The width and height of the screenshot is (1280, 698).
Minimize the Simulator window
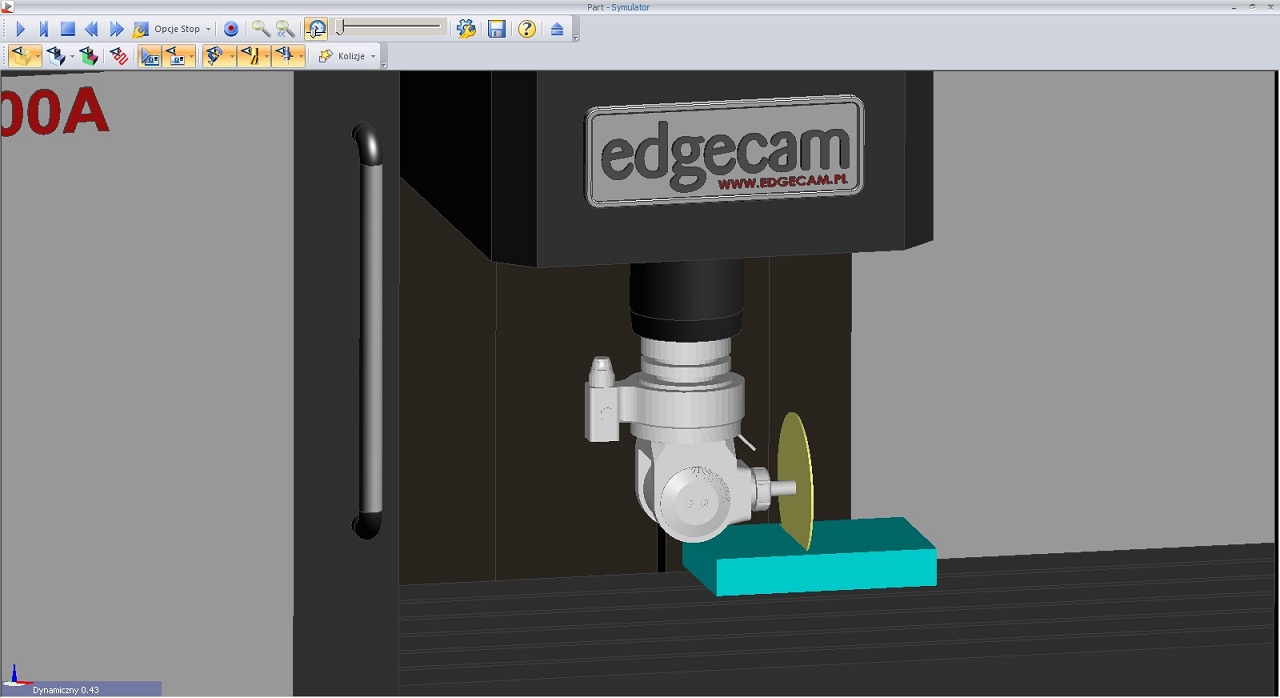(1234, 6)
